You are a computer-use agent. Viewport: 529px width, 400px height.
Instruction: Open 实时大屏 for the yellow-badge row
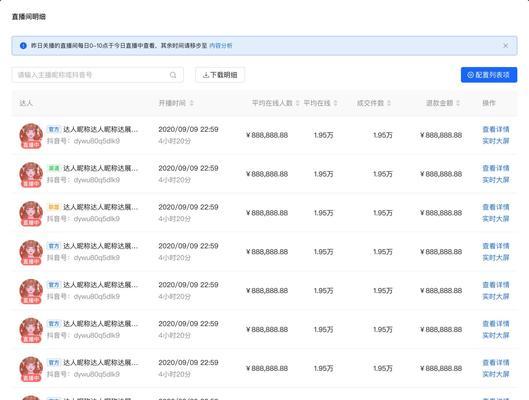coord(496,219)
